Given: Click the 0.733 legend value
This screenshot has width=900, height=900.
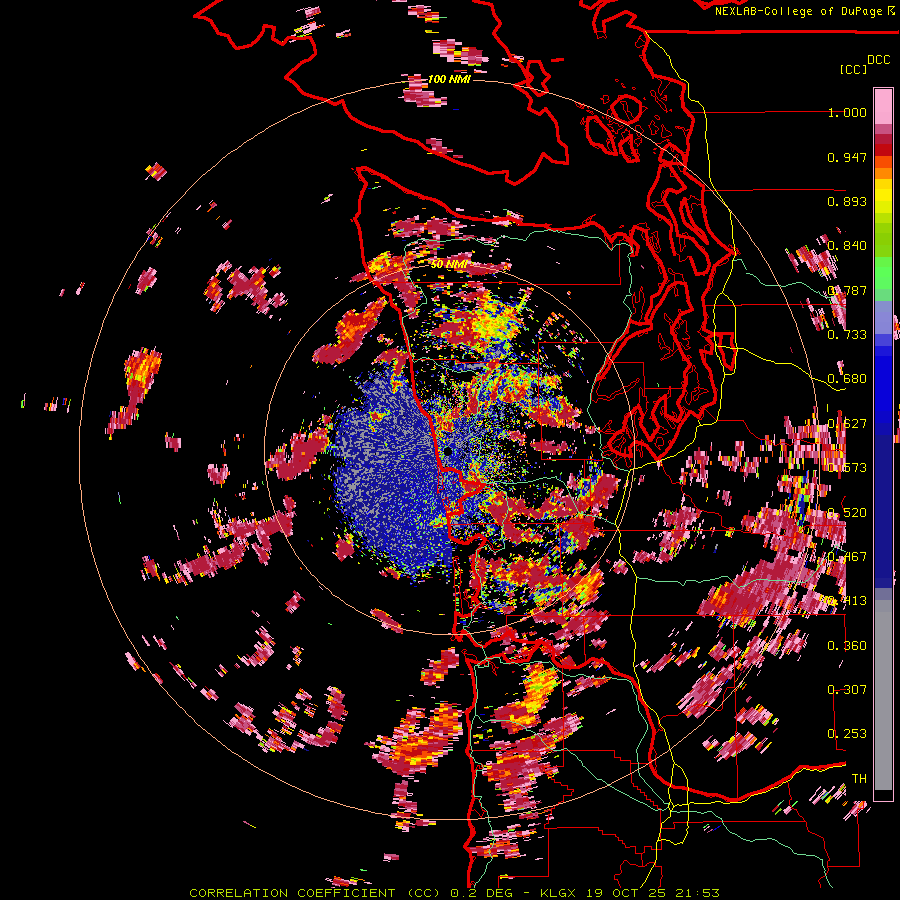Looking at the screenshot, I should click(x=847, y=335).
